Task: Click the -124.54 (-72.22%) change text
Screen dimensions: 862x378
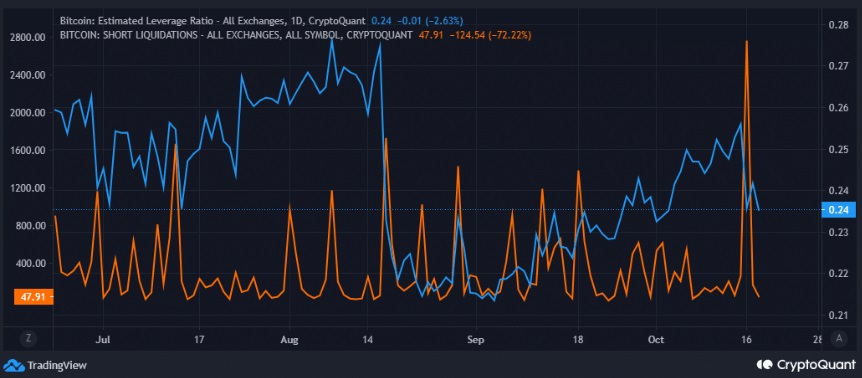Action: pyautogui.click(x=489, y=35)
